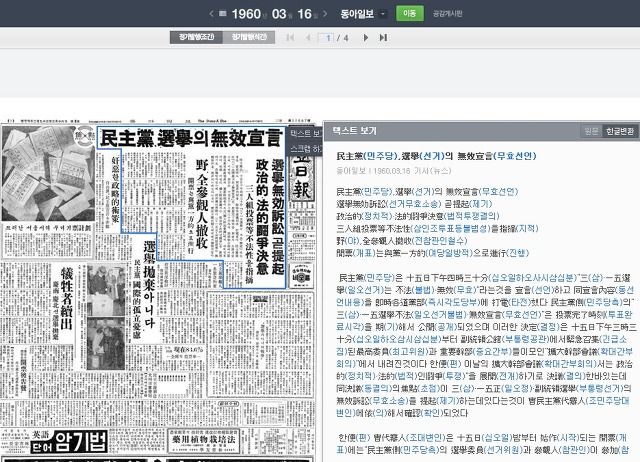Screen dimensions: 640x462
Task: Jump to last page icon
Action: (x=383, y=38)
